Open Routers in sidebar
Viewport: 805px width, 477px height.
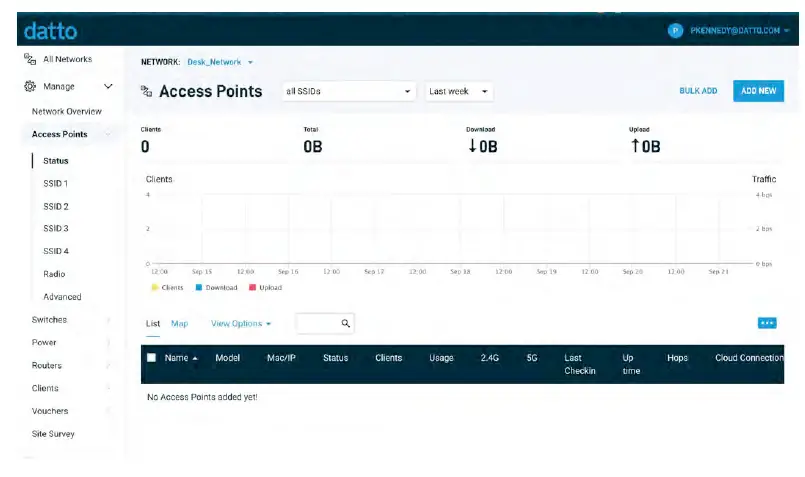tap(47, 366)
